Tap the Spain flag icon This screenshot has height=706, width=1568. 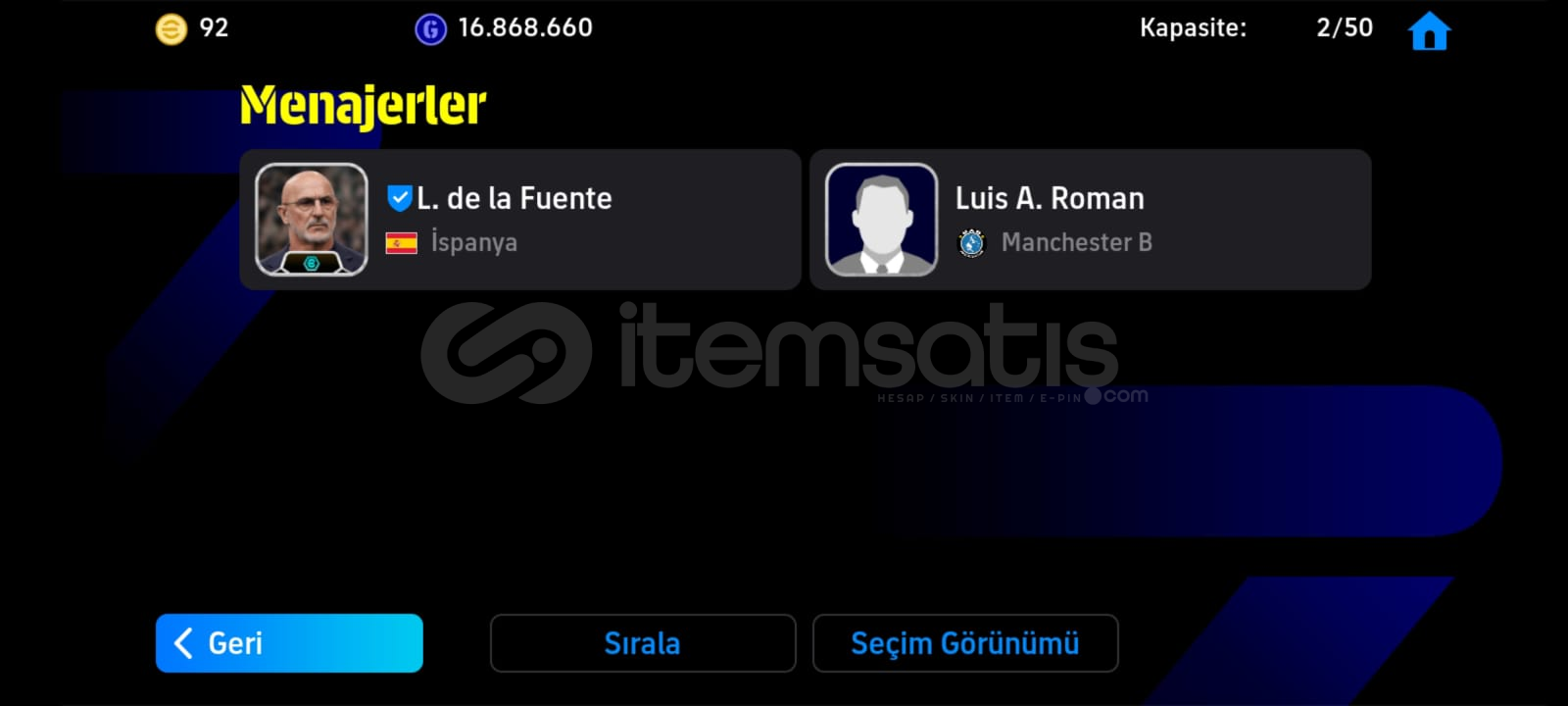click(x=402, y=242)
